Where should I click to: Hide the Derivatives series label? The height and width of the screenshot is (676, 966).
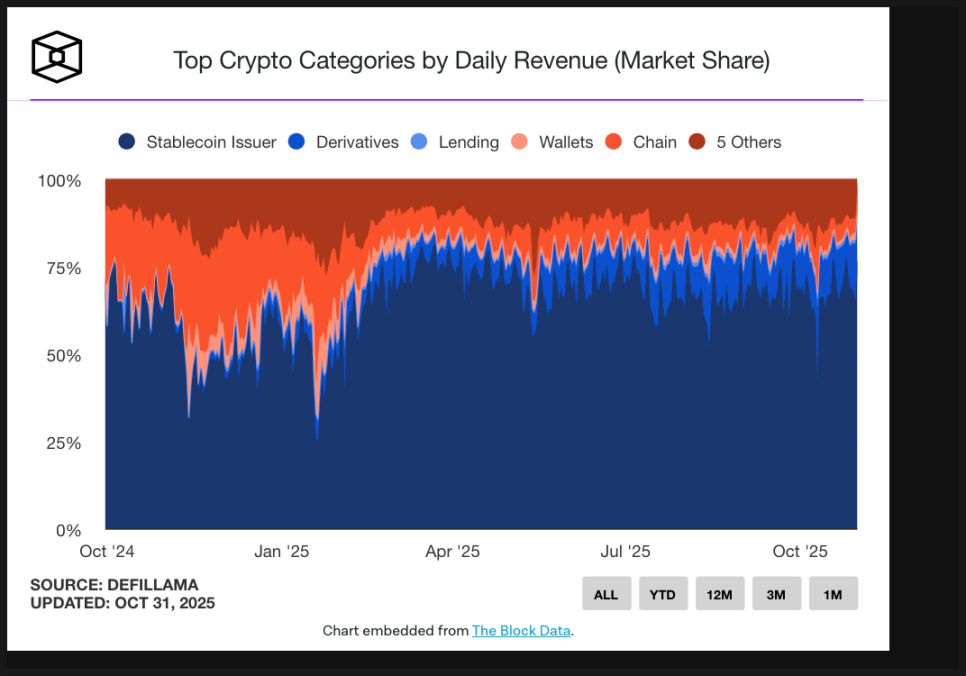(x=357, y=142)
